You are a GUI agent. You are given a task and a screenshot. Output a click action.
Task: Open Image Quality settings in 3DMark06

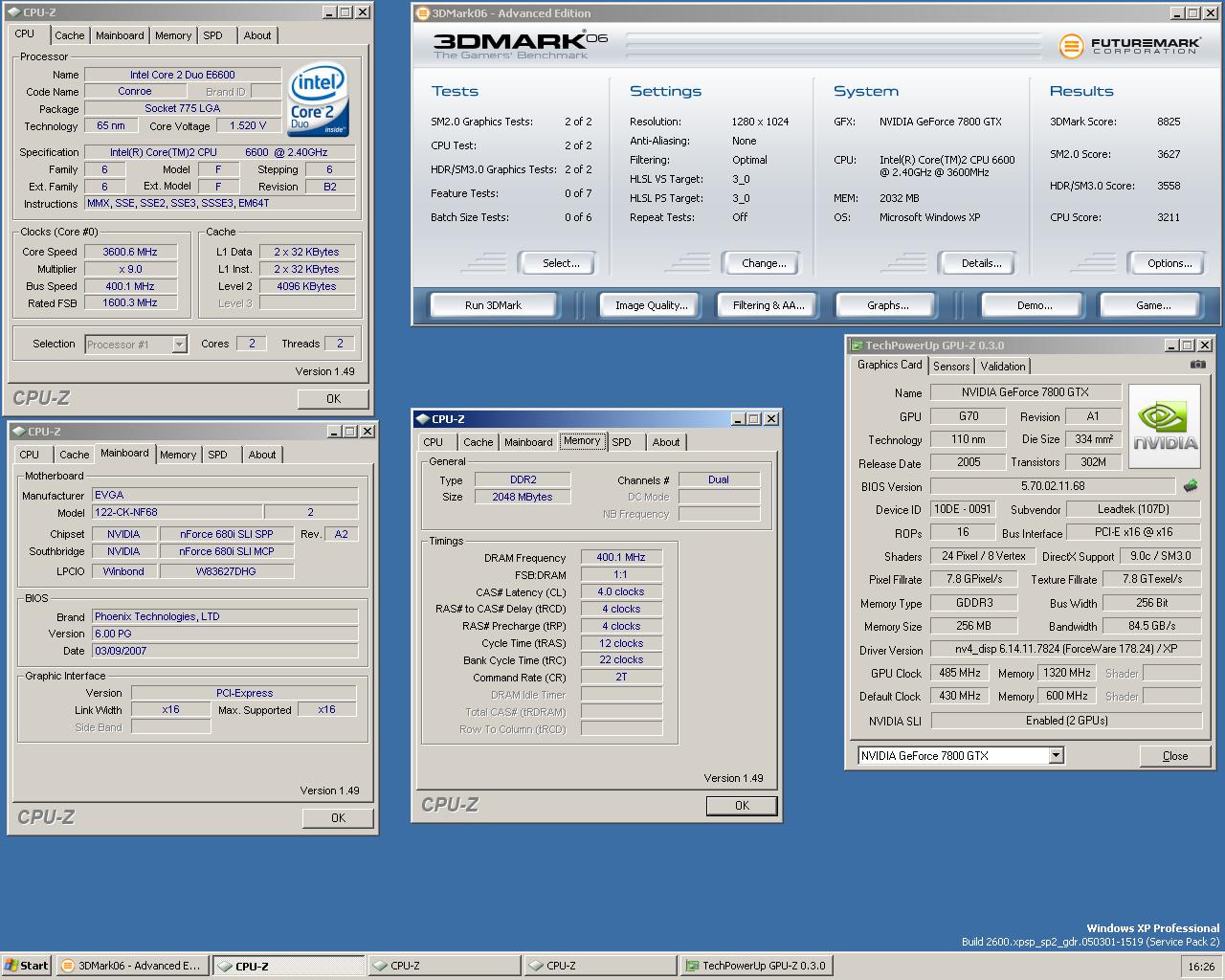(x=652, y=305)
